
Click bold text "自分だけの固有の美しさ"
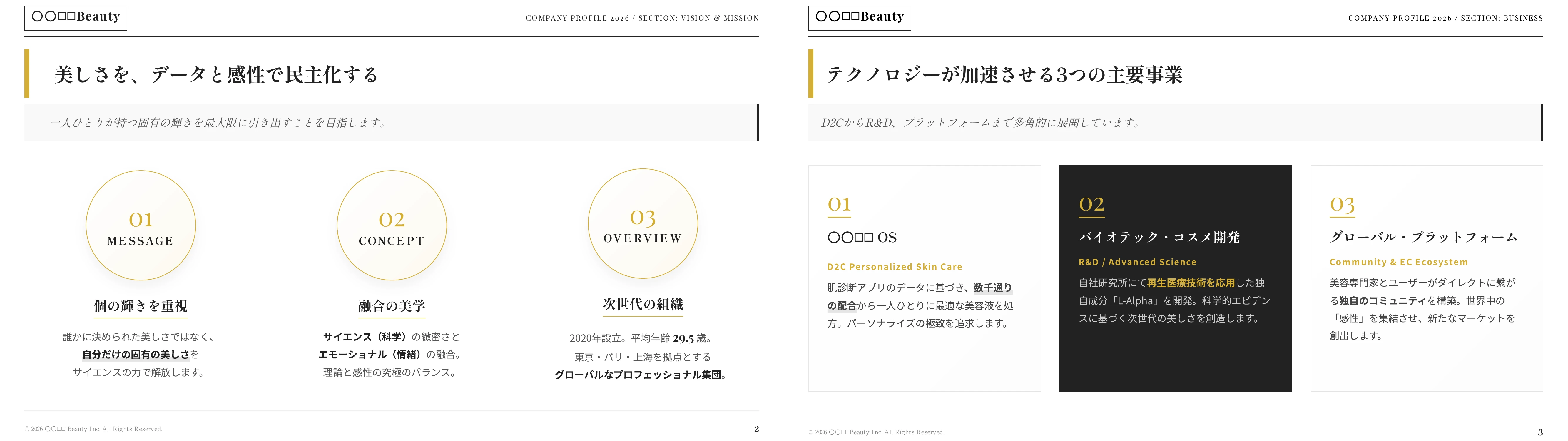(x=136, y=355)
